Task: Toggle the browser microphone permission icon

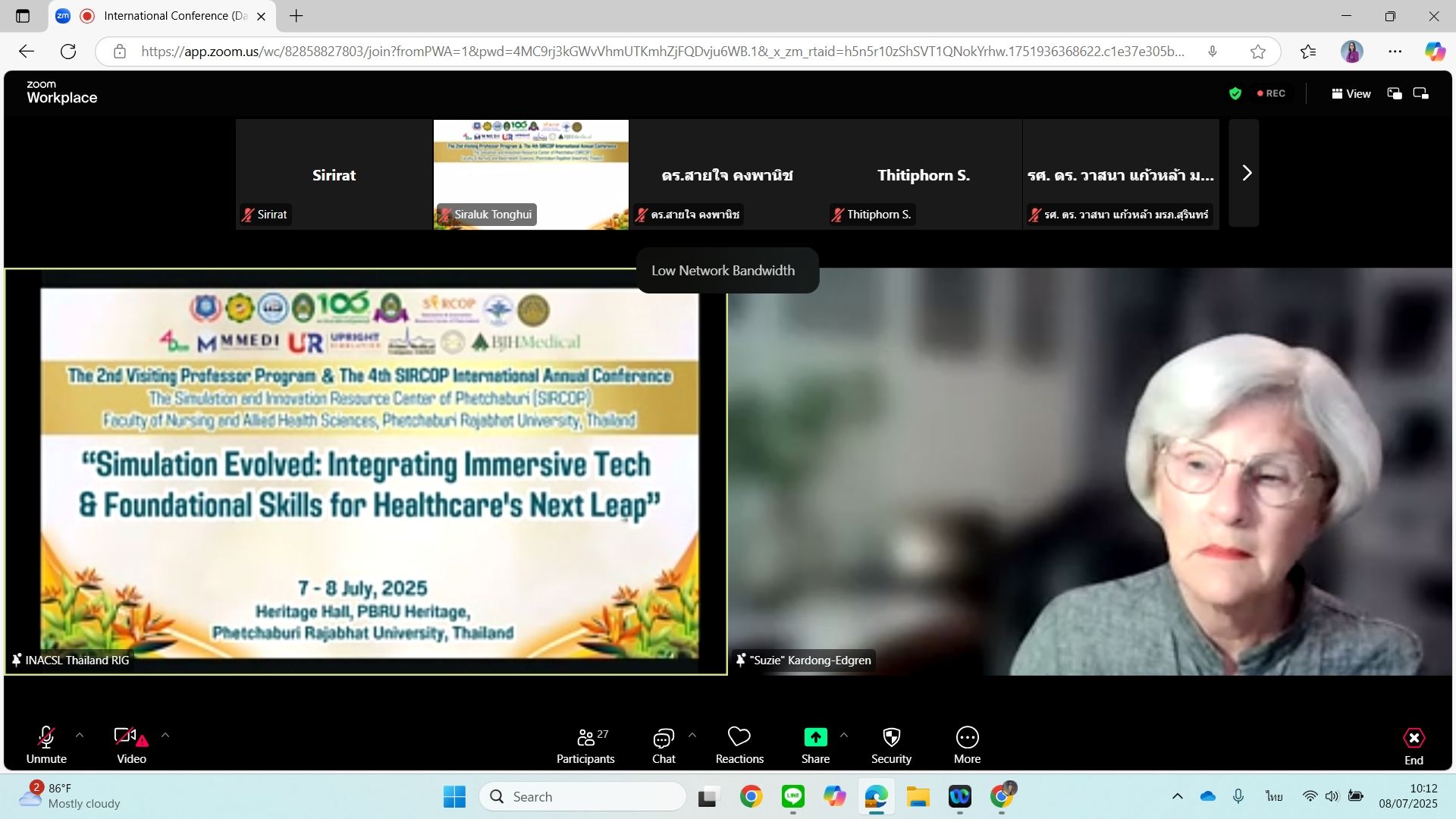Action: [x=1213, y=52]
